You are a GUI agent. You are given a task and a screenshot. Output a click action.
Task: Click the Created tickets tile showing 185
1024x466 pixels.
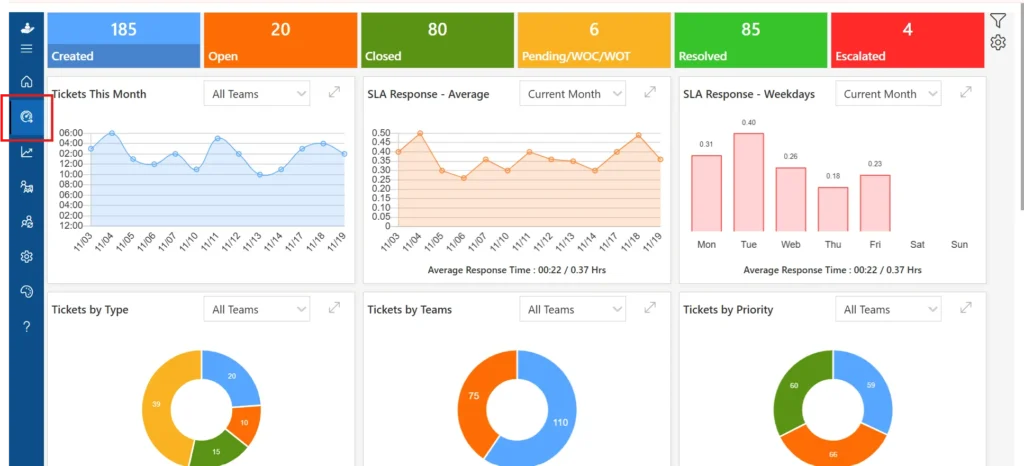(124, 40)
